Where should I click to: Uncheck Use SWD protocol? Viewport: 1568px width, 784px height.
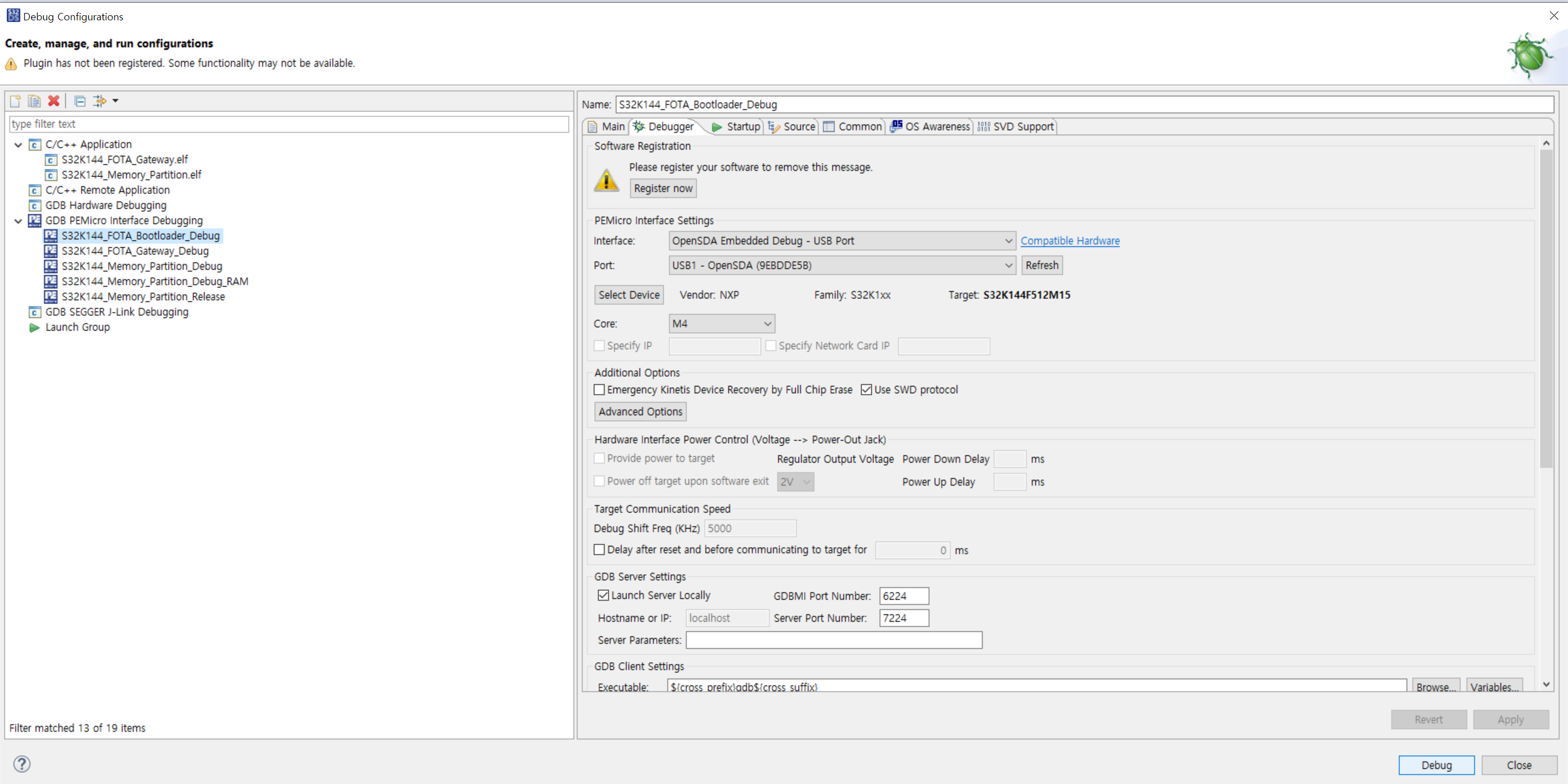click(867, 390)
